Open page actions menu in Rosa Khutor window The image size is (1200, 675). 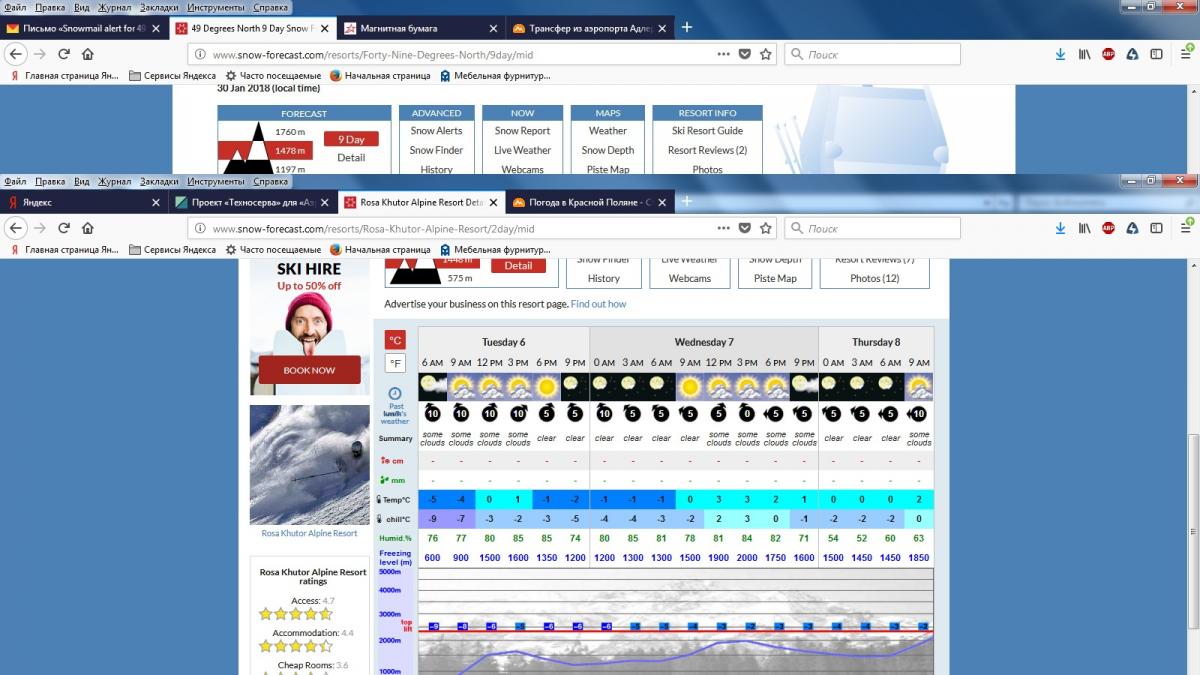tap(724, 228)
